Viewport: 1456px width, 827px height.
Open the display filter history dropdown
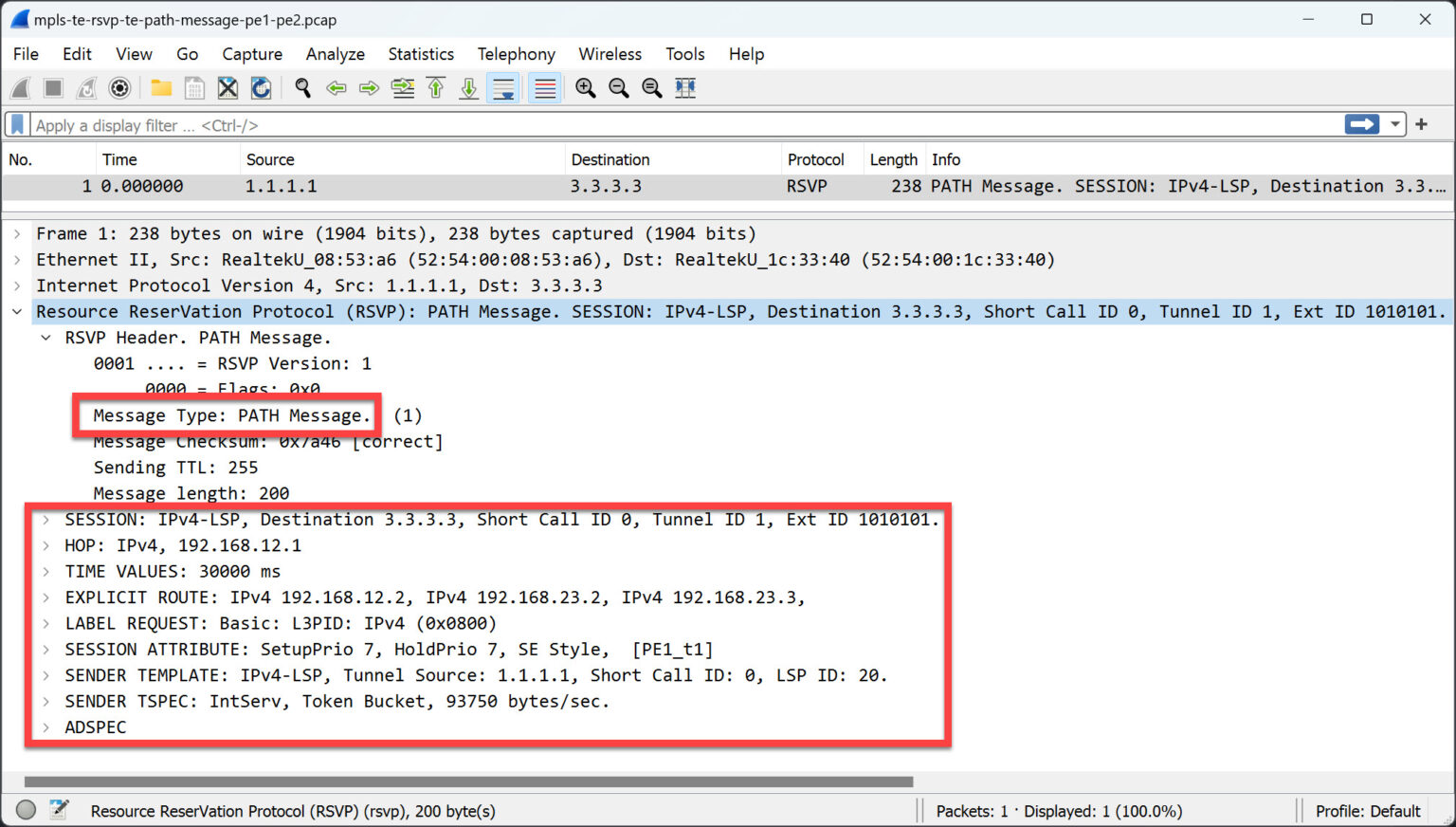1395,124
